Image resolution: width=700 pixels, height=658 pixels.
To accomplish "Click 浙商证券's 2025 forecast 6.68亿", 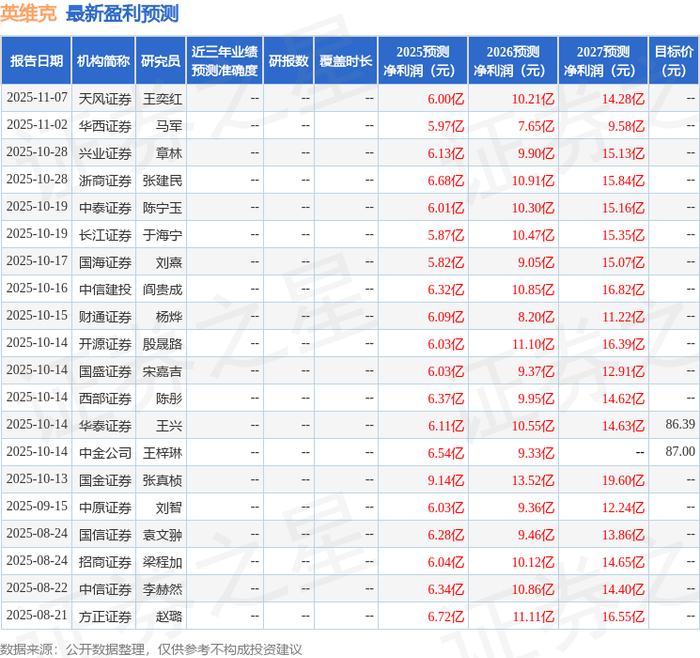I will click(x=446, y=180).
